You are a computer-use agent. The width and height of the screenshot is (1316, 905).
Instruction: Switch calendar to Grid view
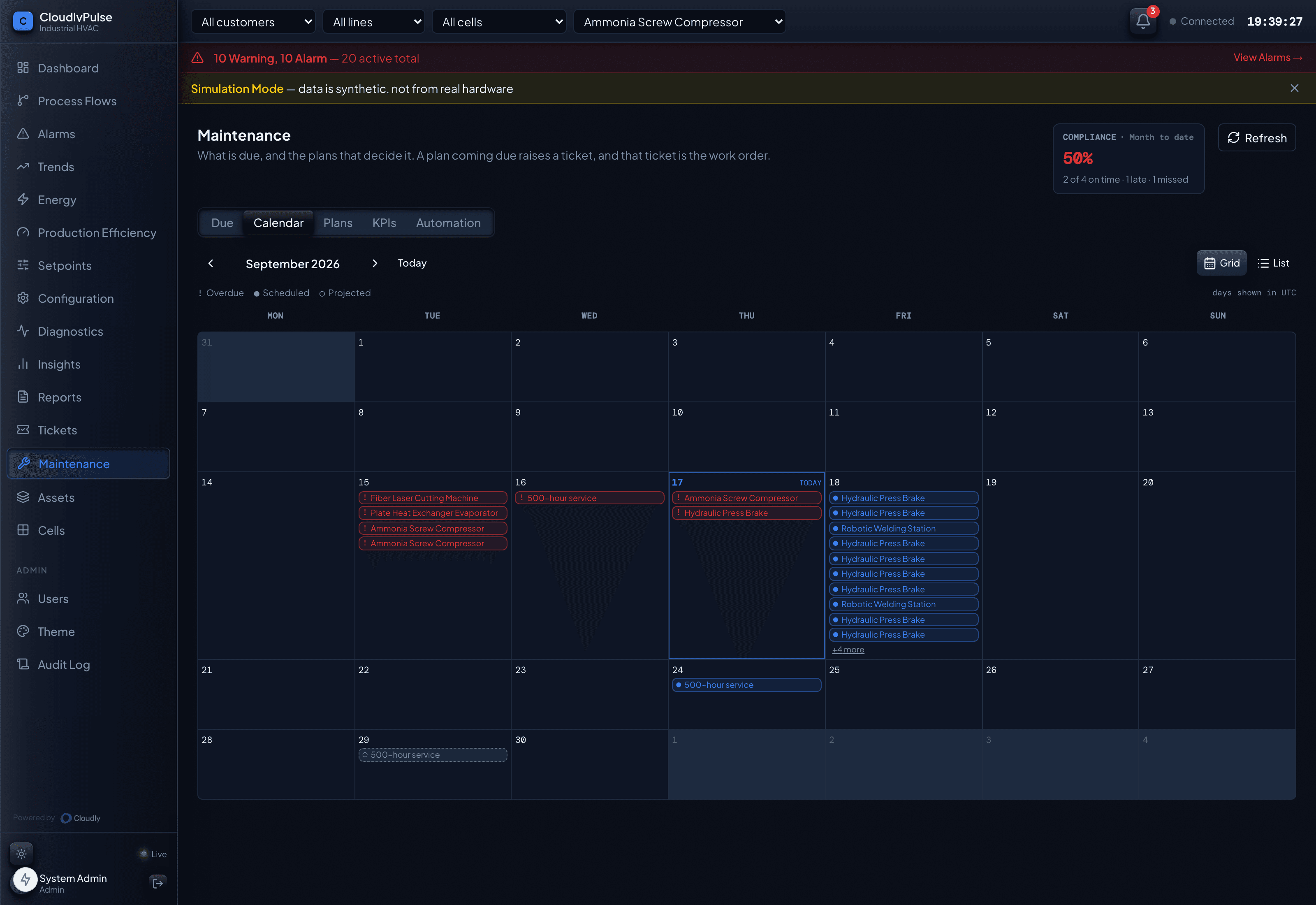(x=1221, y=263)
